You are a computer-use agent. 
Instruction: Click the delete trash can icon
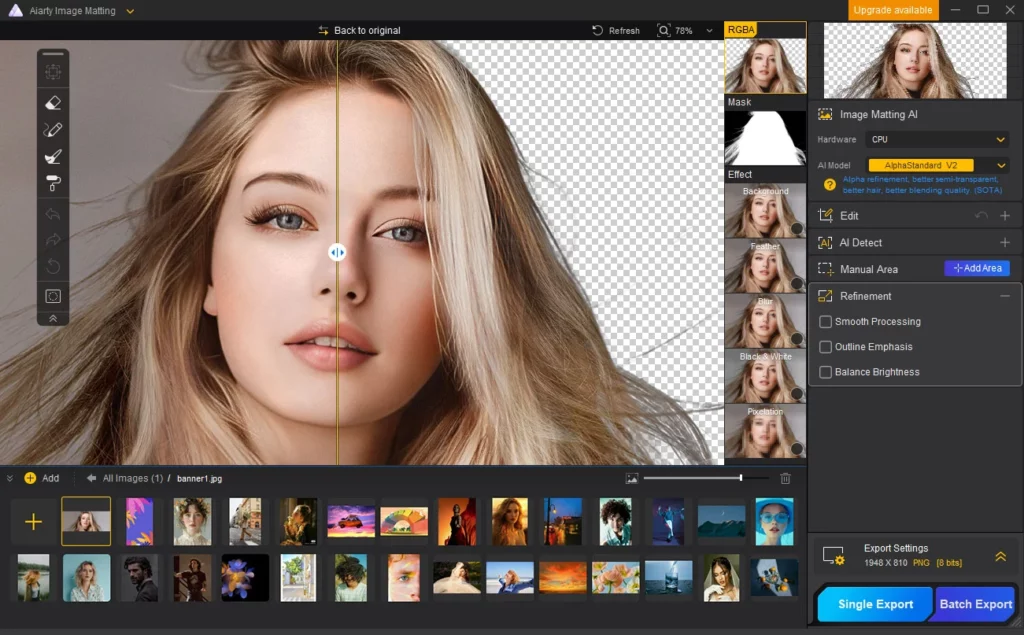coord(785,479)
